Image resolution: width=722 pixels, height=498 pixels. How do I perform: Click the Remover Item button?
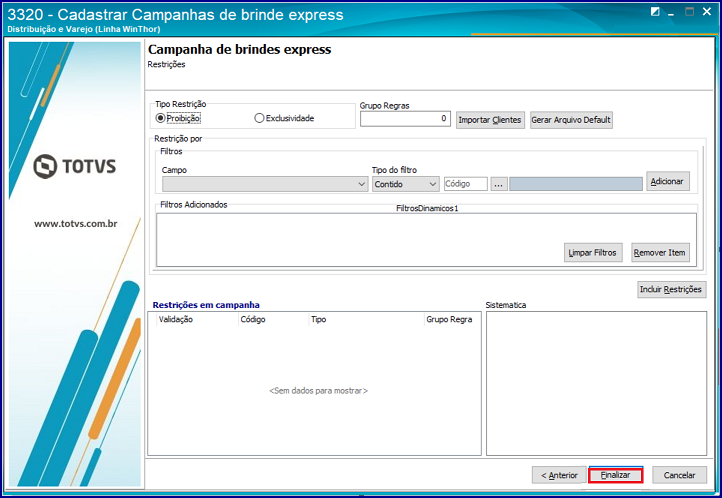coord(660,253)
